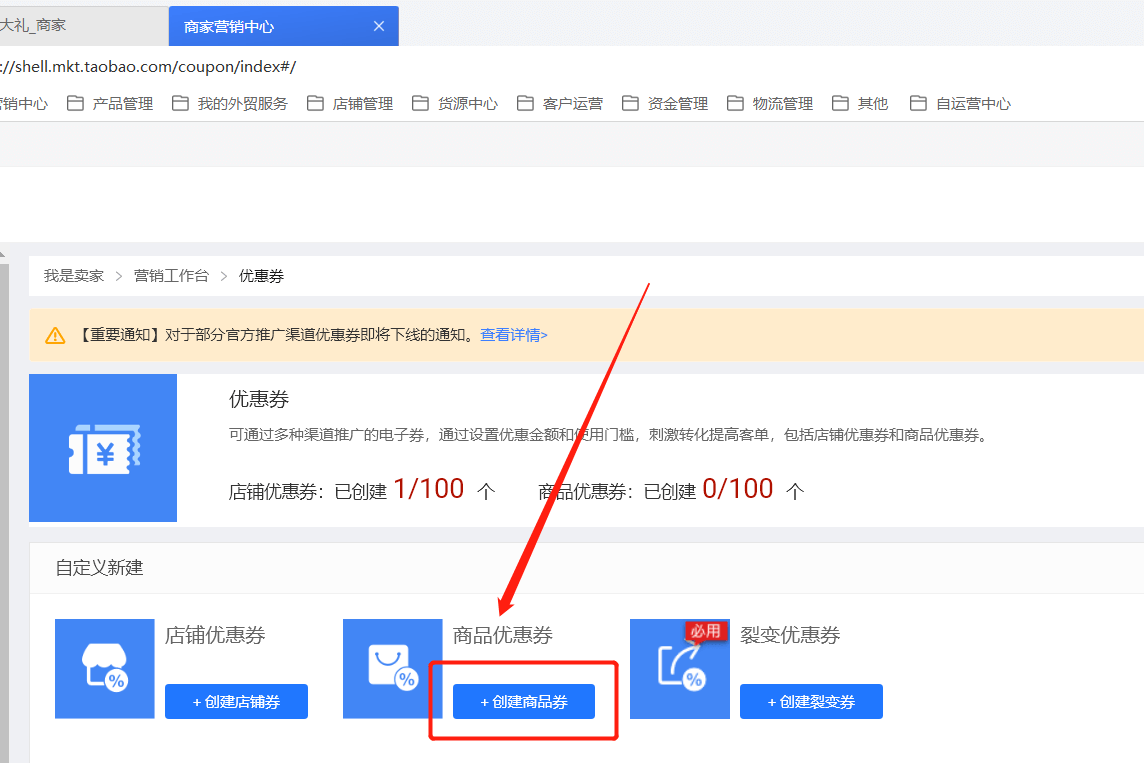The image size is (1144, 763).
Task: Click the 商品优惠券 shopping bag icon
Action: coord(393,669)
